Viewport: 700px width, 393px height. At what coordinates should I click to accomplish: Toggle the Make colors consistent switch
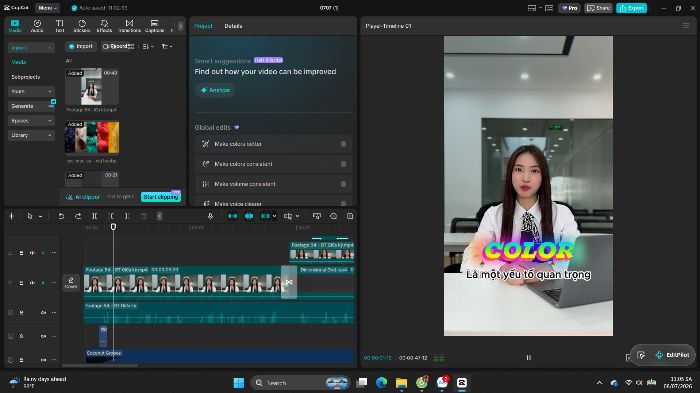[x=343, y=164]
